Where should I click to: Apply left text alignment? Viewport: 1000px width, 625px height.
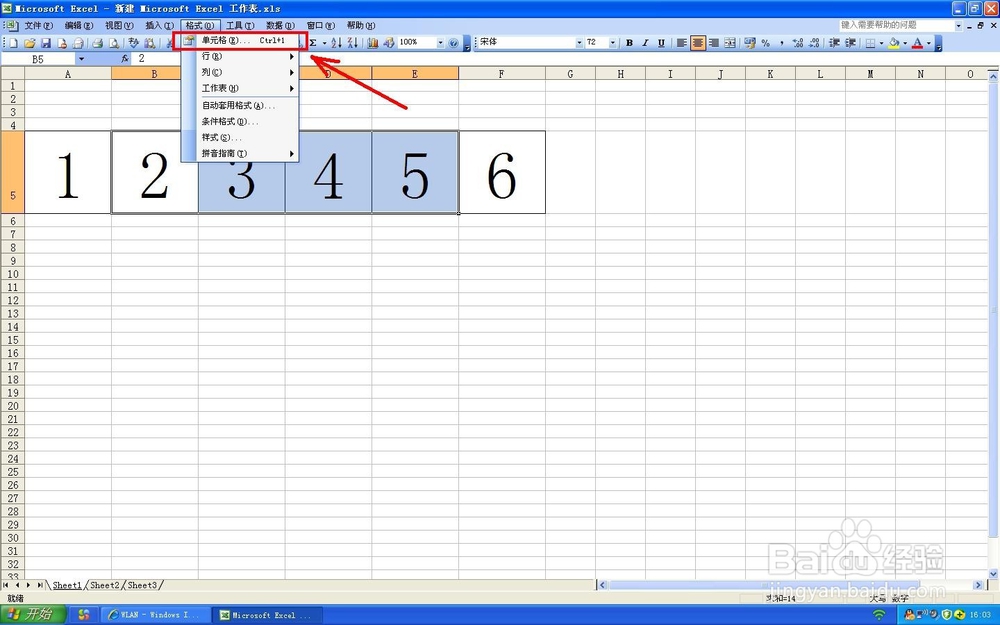(682, 43)
